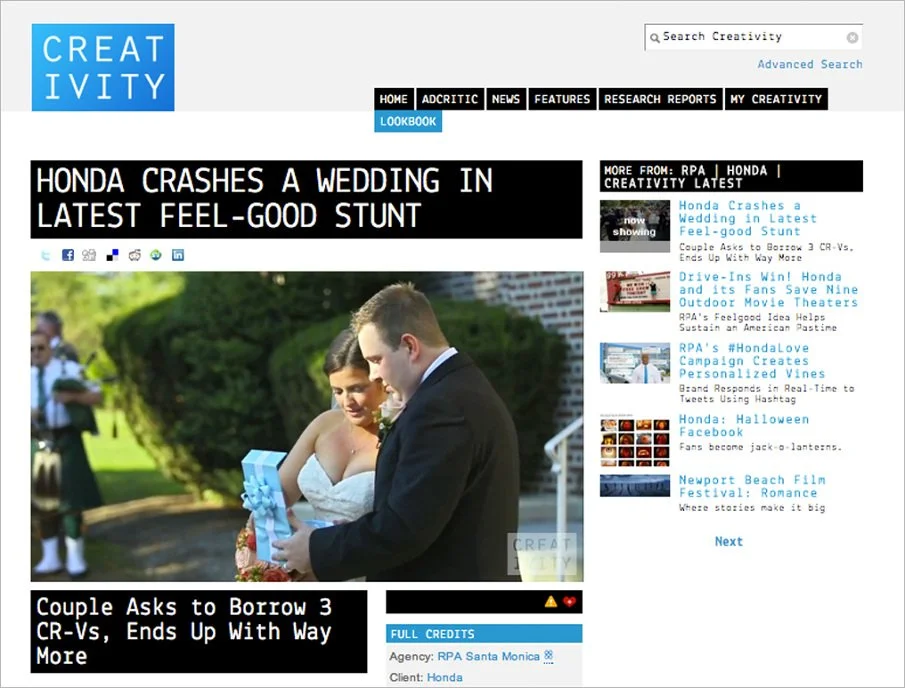Viewport: 905px width, 688px height.
Task: Focus the Search Creativity input field
Action: coord(753,37)
